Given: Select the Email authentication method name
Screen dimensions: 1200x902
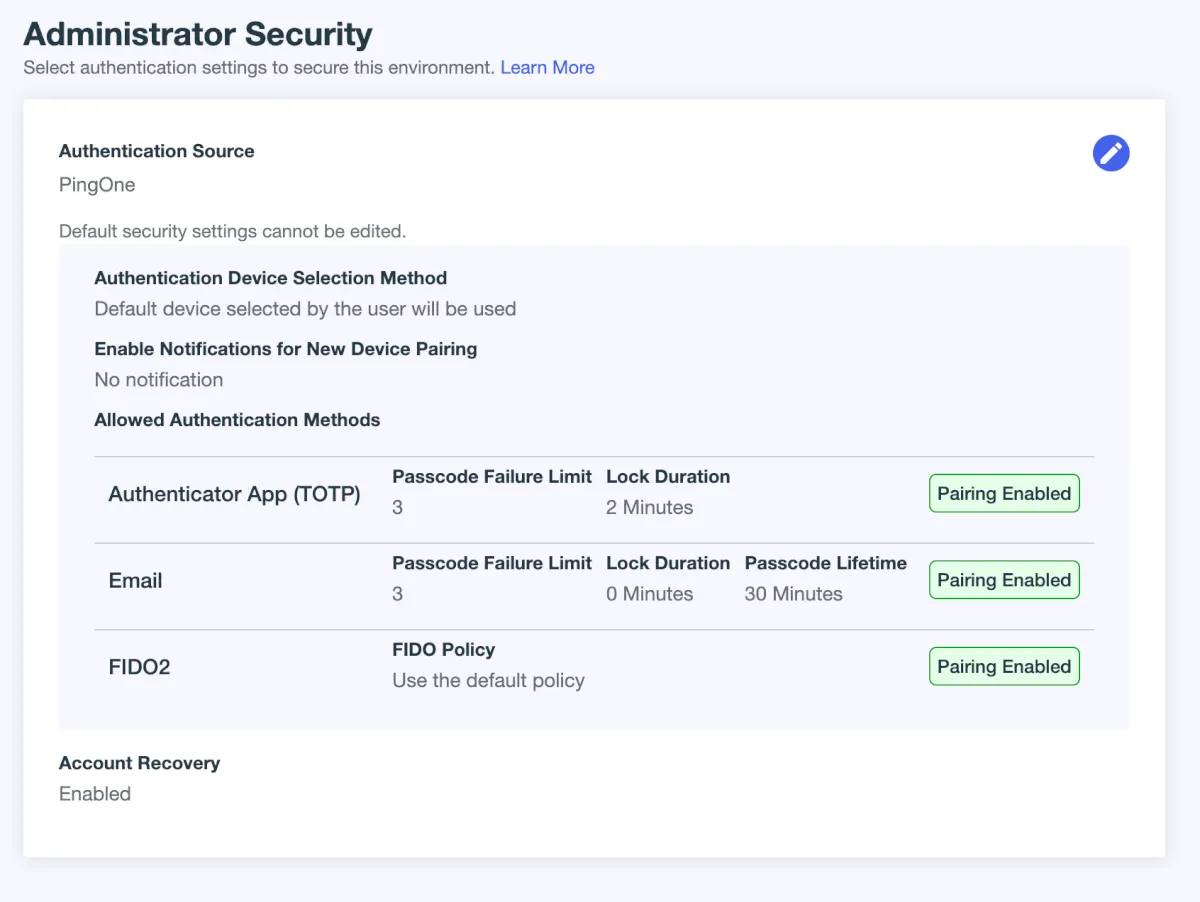Looking at the screenshot, I should (135, 581).
